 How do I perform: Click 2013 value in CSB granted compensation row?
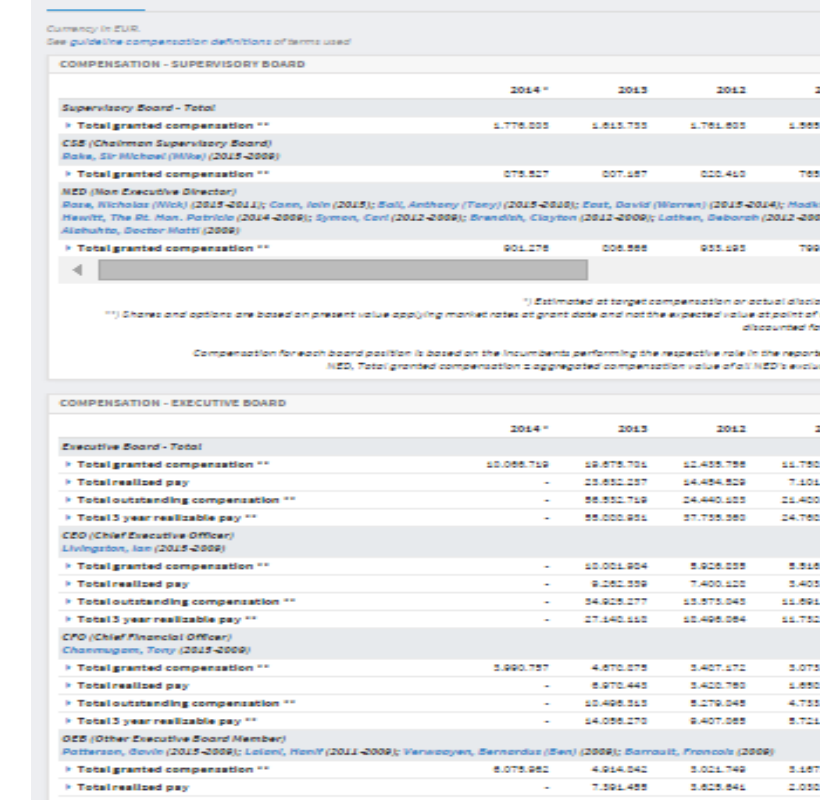point(624,174)
